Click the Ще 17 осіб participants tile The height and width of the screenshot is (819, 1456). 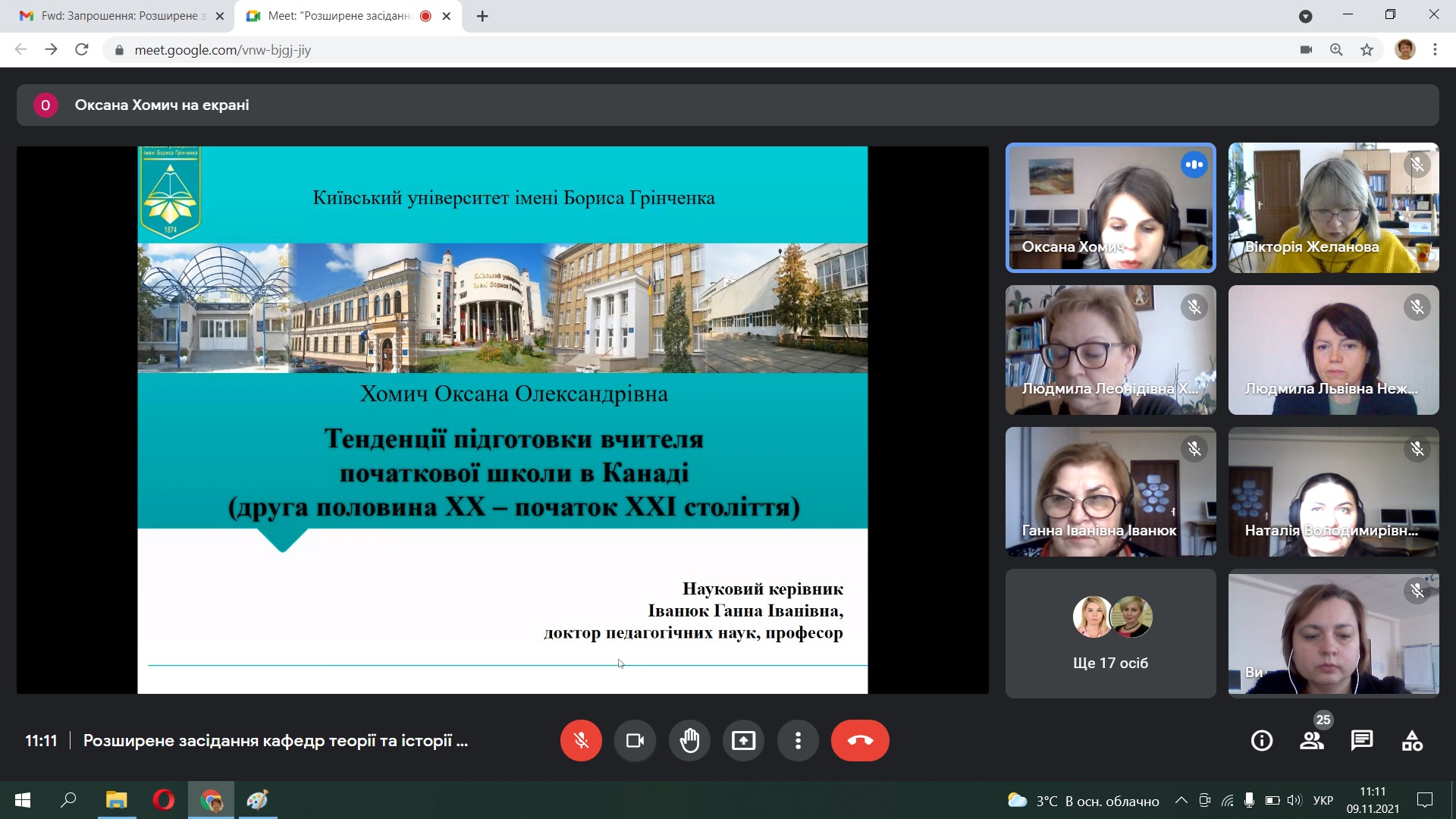1110,633
